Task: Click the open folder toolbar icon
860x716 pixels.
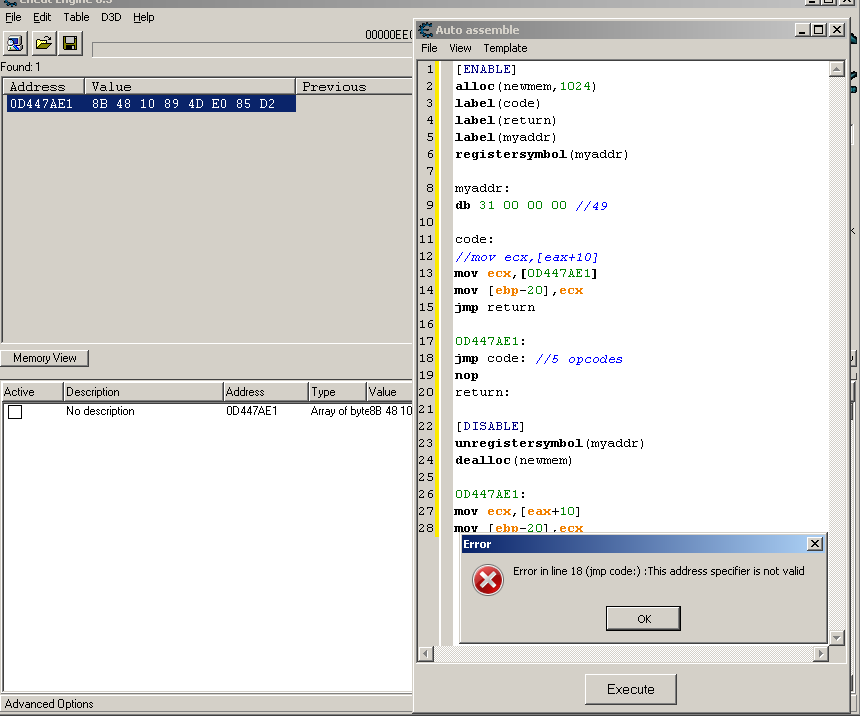Action: (x=43, y=43)
